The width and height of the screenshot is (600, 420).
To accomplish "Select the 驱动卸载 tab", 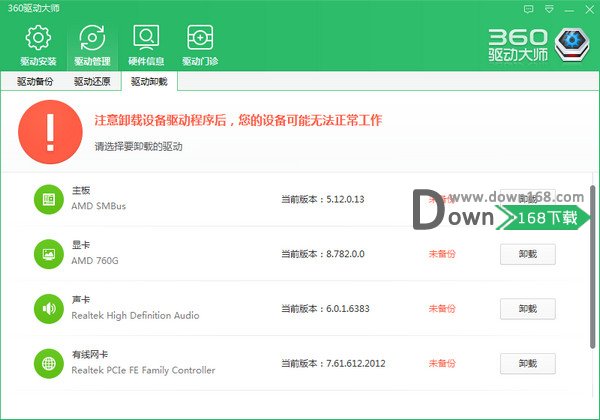I will [149, 81].
